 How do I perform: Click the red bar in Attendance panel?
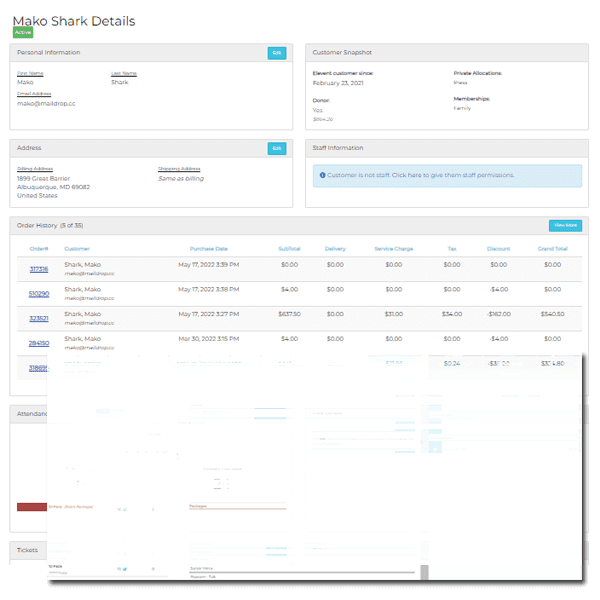[x=32, y=507]
